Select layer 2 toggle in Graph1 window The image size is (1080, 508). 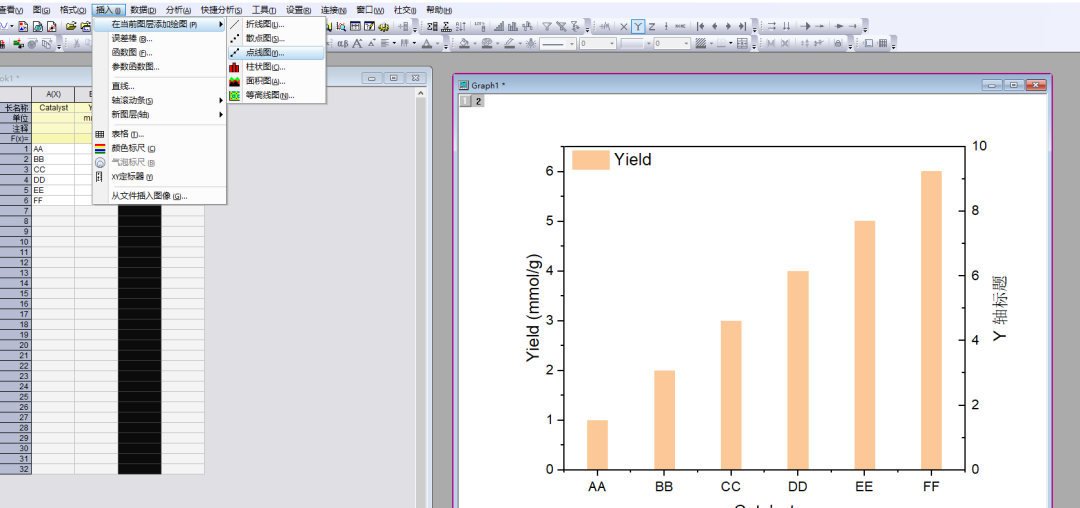point(478,101)
